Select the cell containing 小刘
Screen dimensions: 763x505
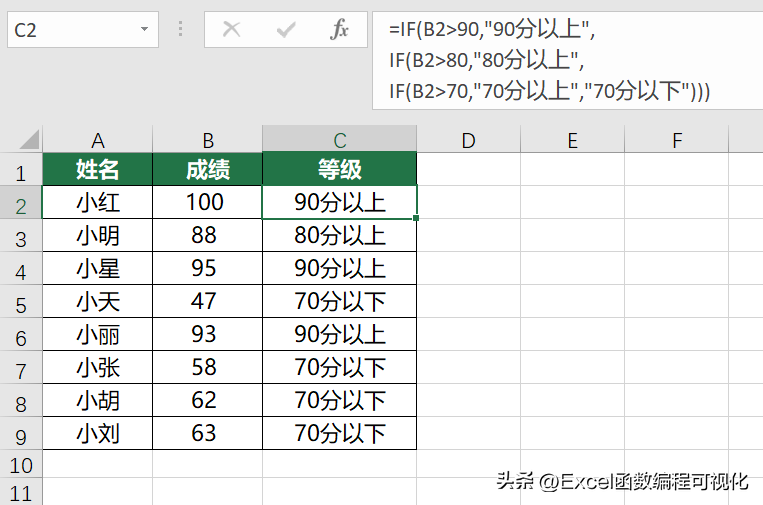click(98, 433)
